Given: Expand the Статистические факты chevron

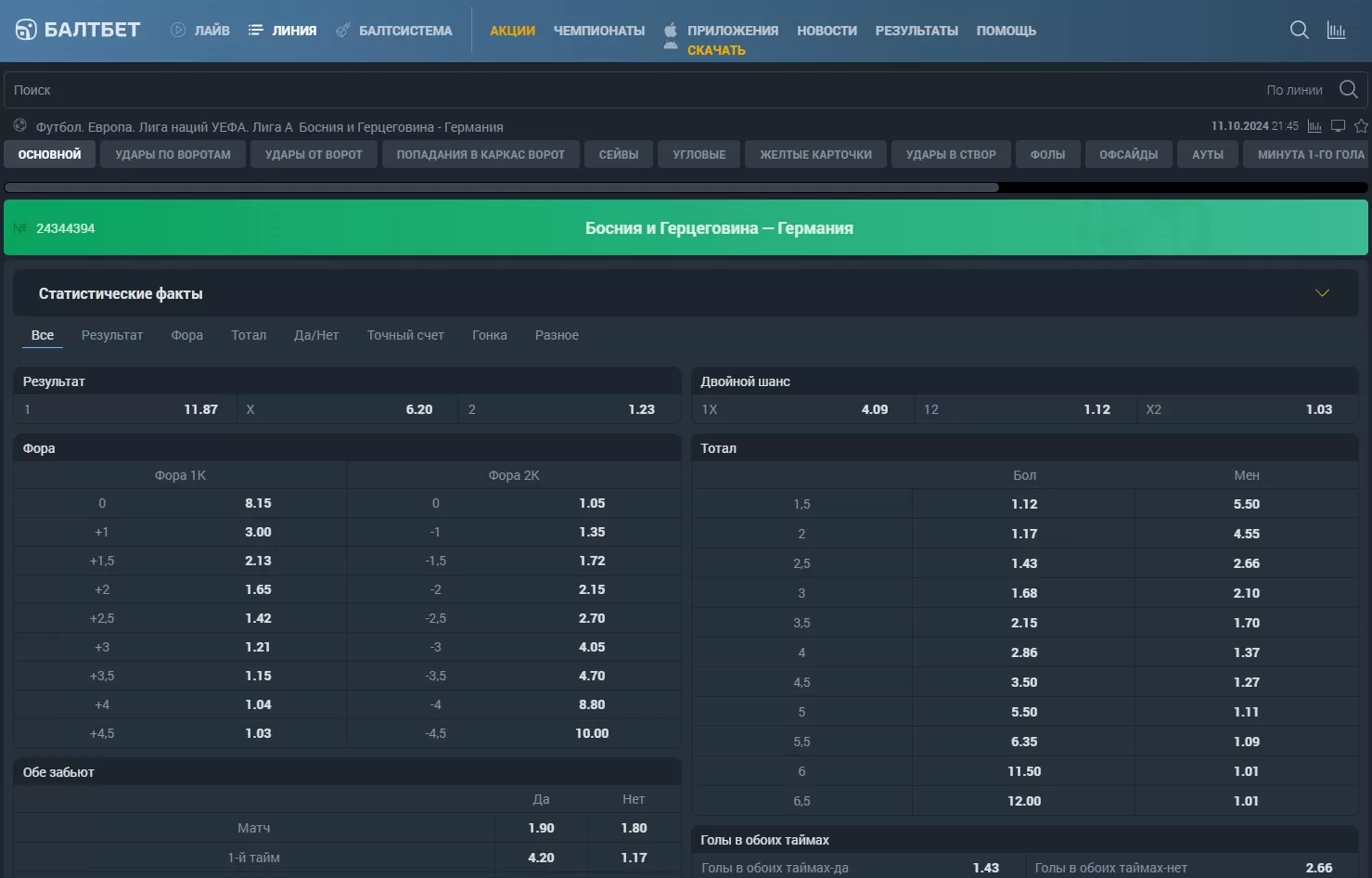Looking at the screenshot, I should [1322, 293].
